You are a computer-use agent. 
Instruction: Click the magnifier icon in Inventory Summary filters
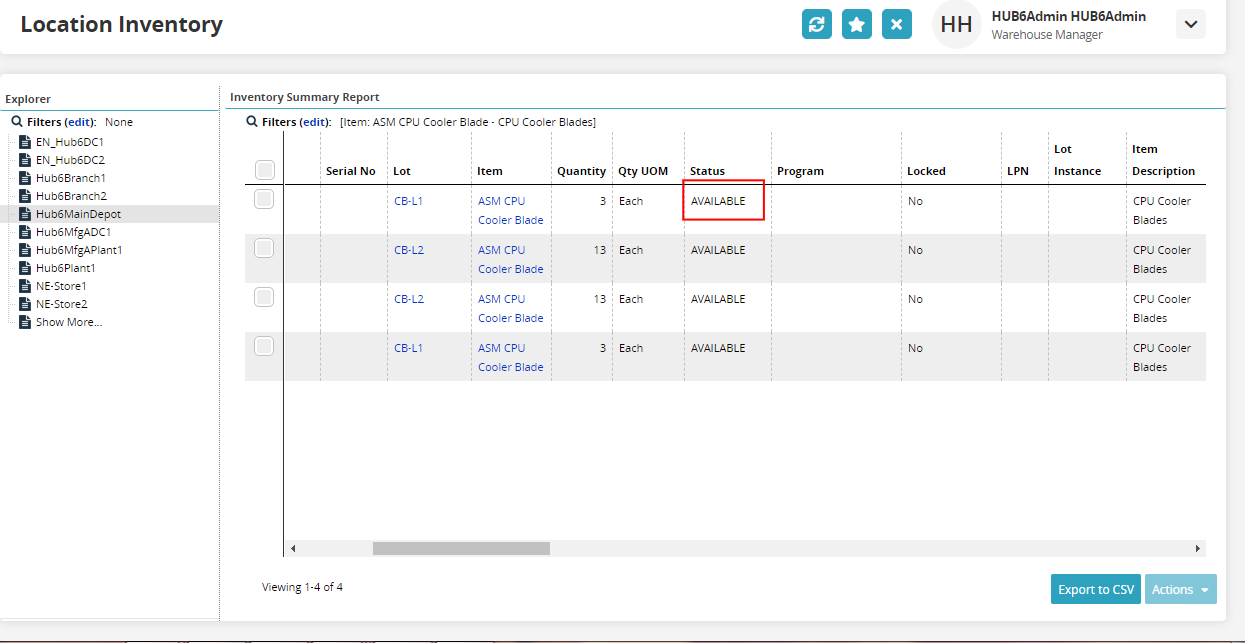pos(252,122)
